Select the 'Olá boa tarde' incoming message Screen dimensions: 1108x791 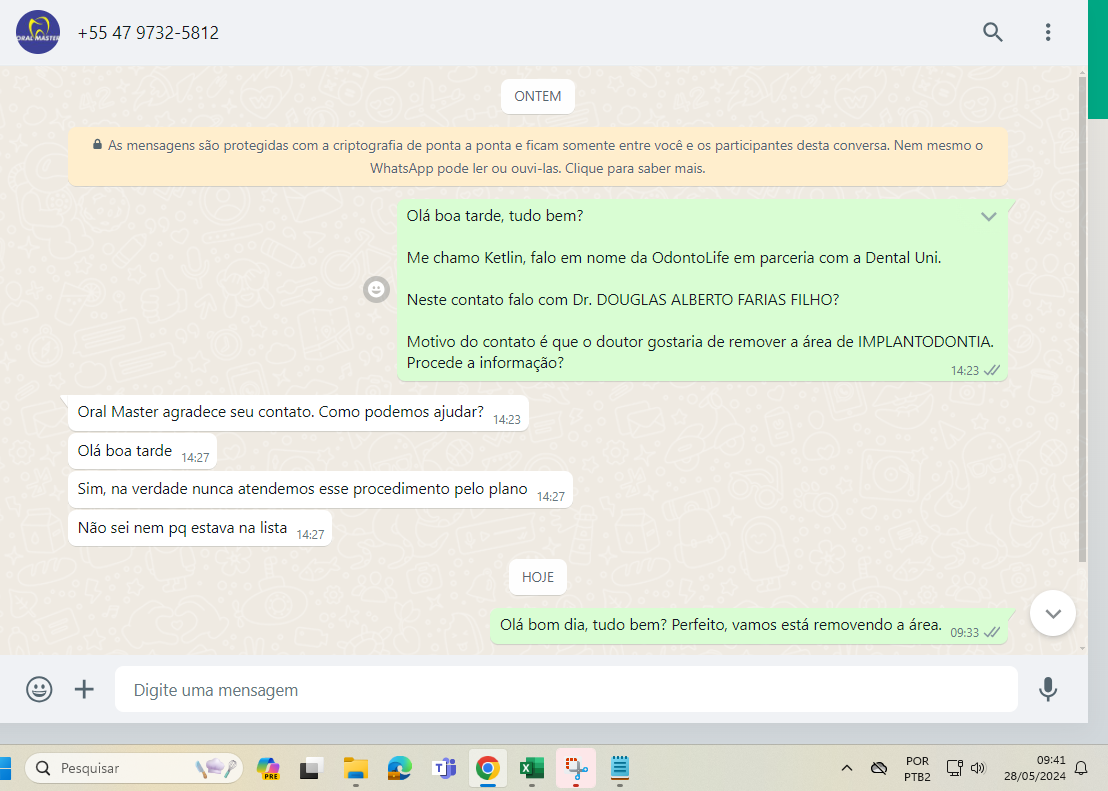(143, 451)
